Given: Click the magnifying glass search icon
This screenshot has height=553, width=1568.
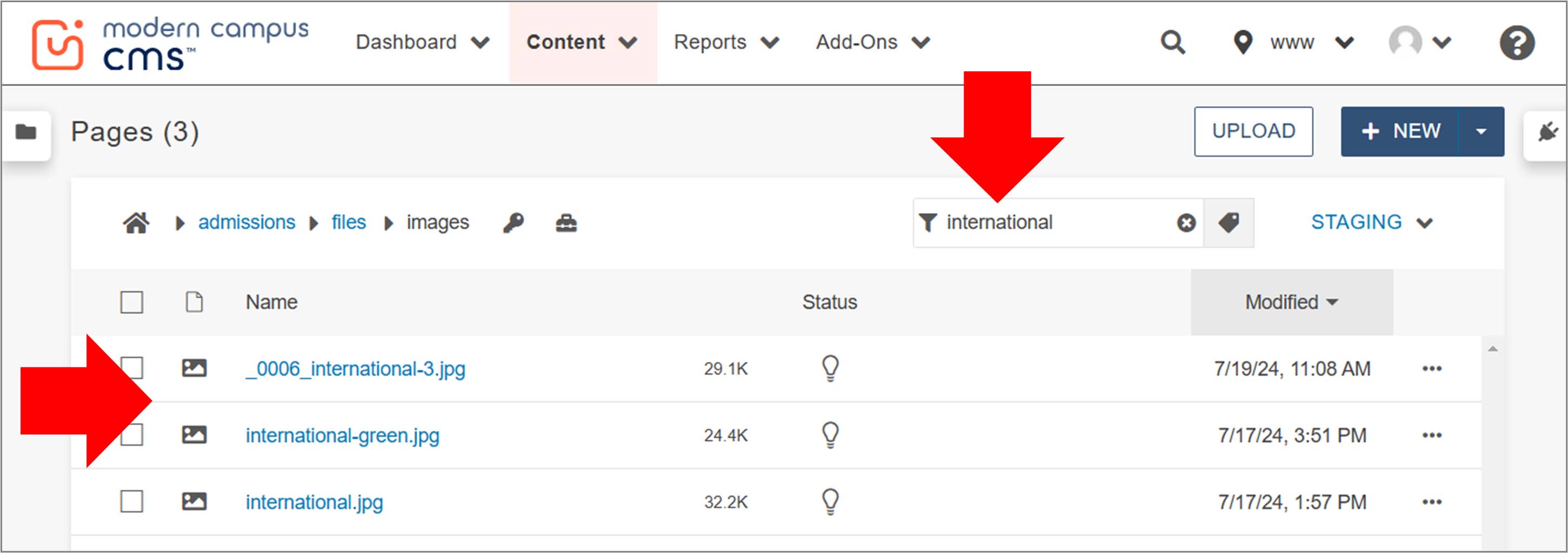Looking at the screenshot, I should click(1172, 43).
